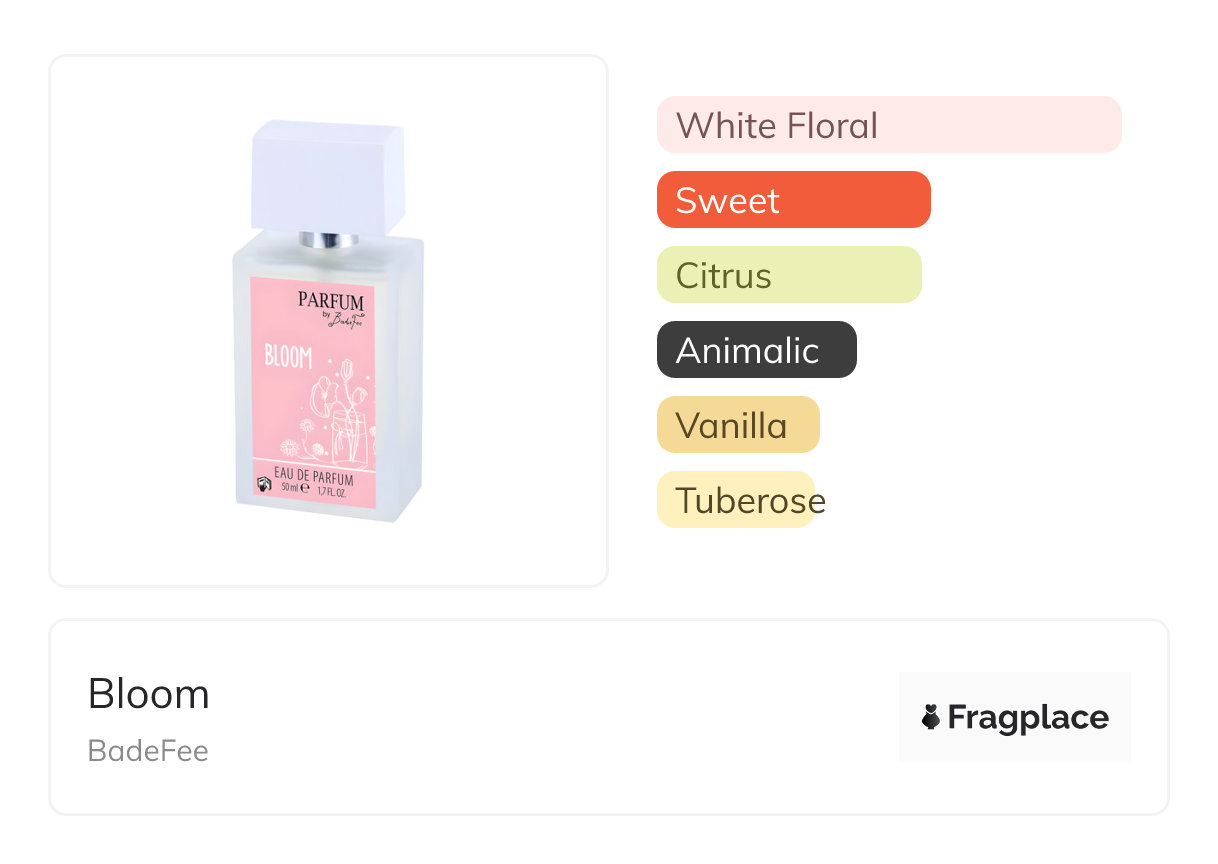Click the small badge icon on the bottle label
This screenshot has height=864, width=1218.
click(263, 485)
